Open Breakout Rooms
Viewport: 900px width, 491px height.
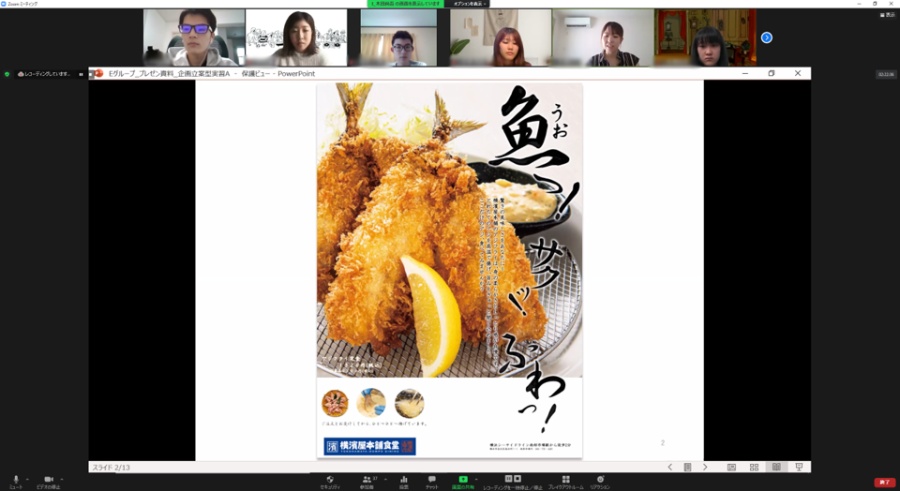click(561, 480)
